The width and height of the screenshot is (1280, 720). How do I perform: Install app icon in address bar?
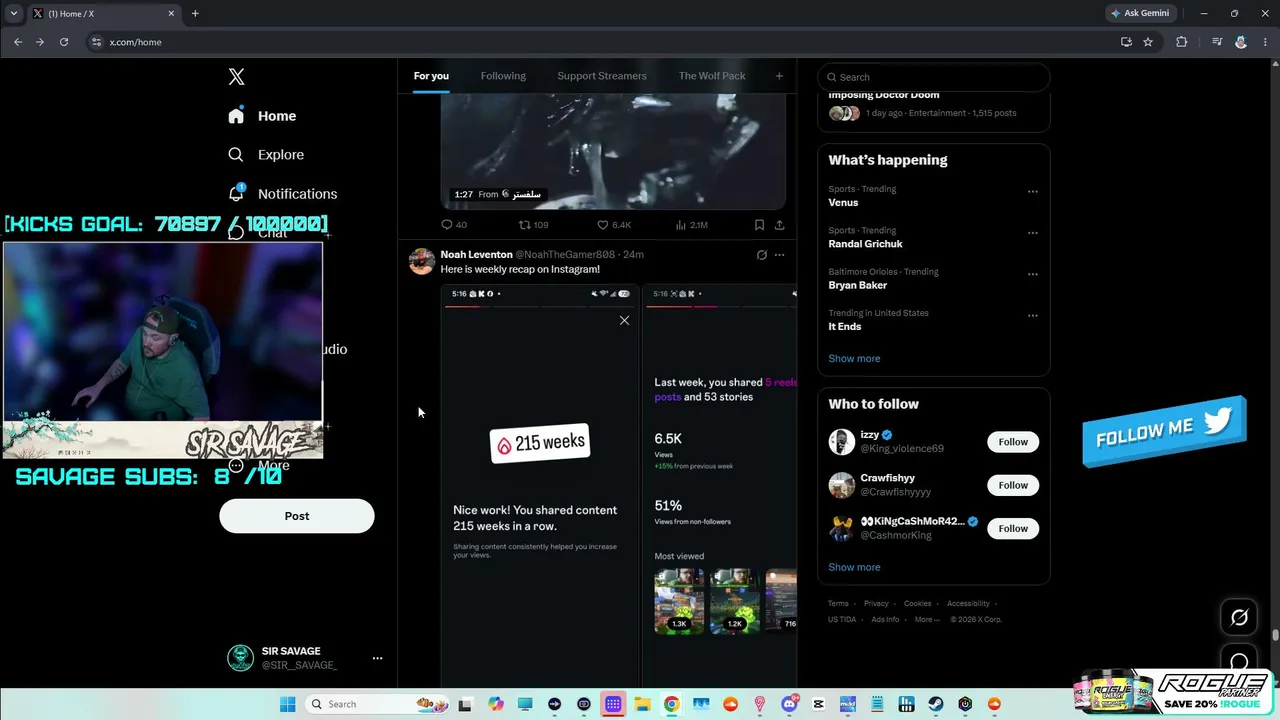[x=1126, y=42]
